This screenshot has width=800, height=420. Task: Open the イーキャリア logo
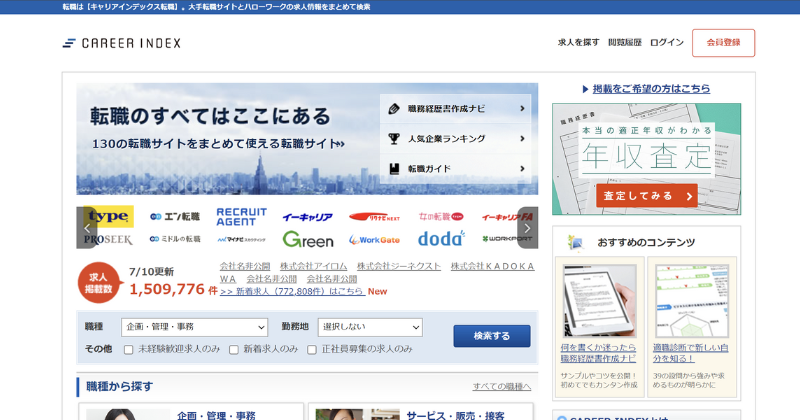coord(308,217)
